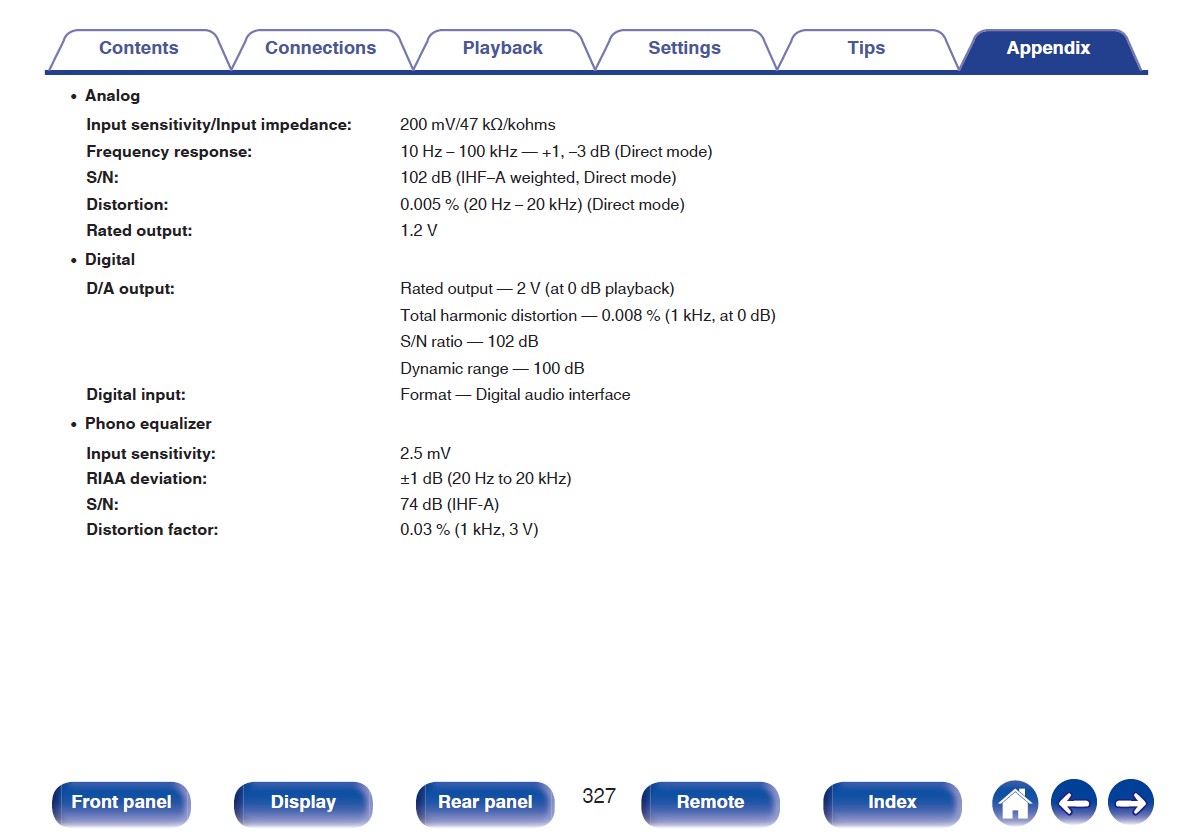Click the '74 dB (IHF-A)' value

450,505
